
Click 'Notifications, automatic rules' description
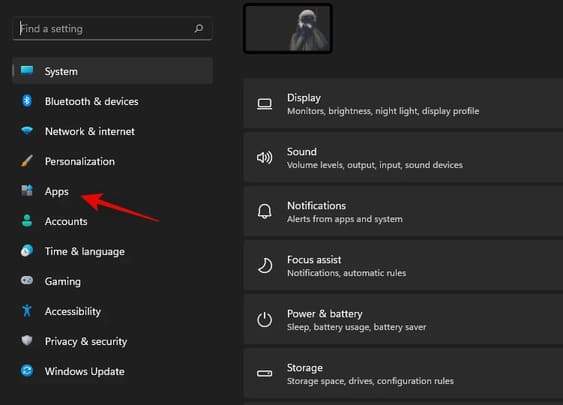coord(346,273)
